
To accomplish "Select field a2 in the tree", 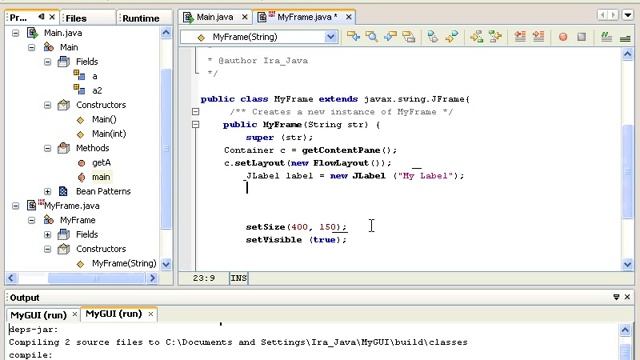I will click(x=97, y=90).
